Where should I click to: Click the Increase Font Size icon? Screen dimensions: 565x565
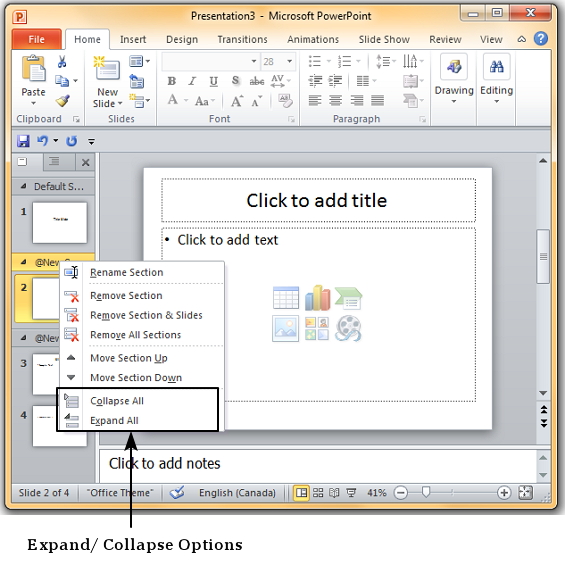[237, 102]
